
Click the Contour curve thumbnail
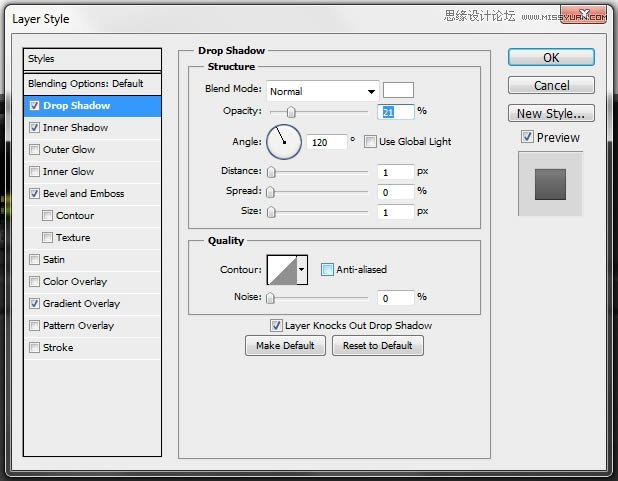pos(282,270)
